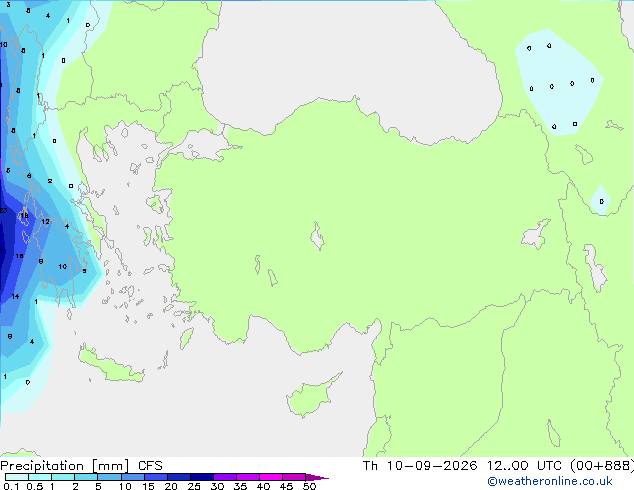The width and height of the screenshot is (634, 490).
Task: Click the '14' precipitation value on map
Action: pos(15,296)
